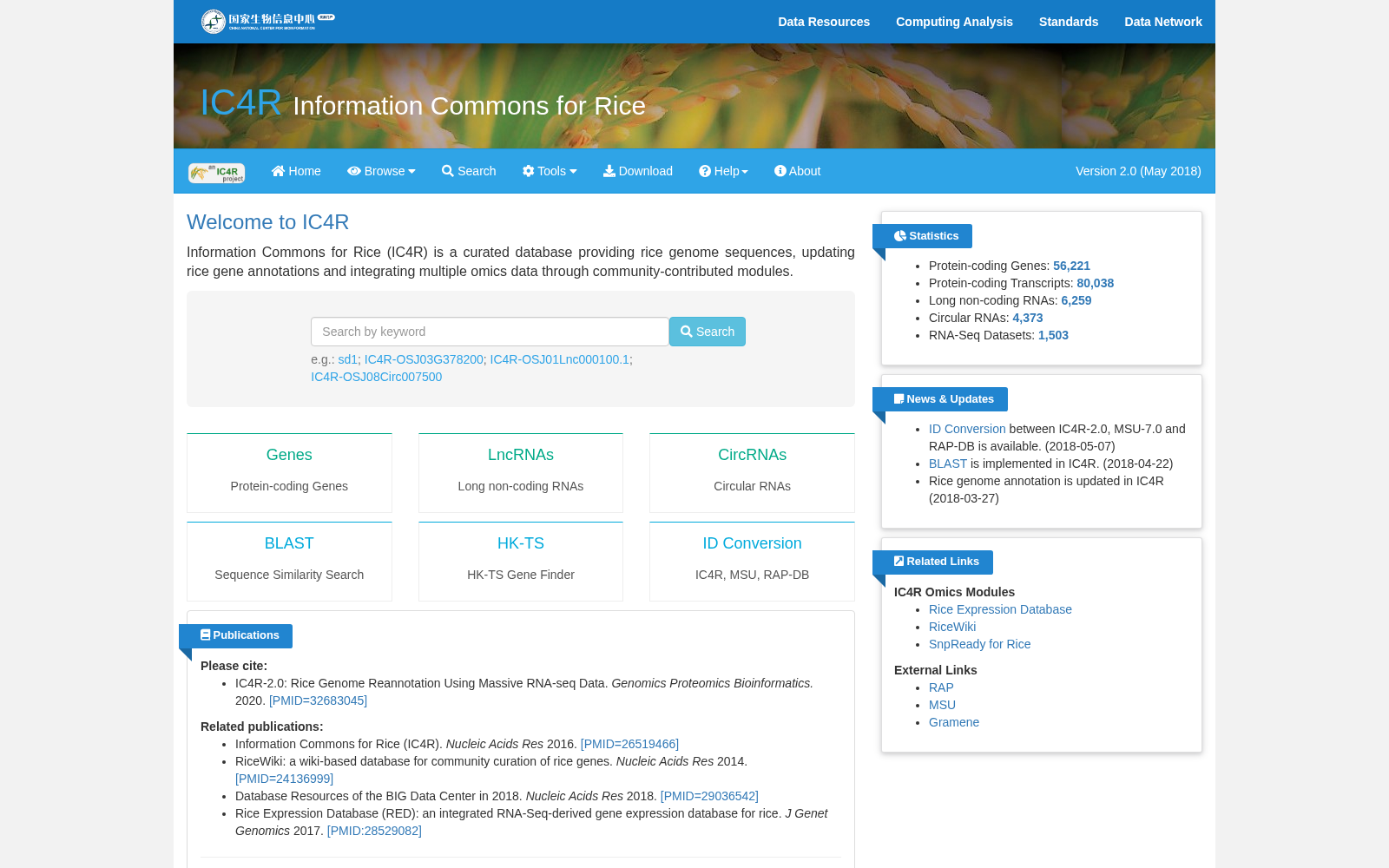Open protein-coding genes count 56,221

click(x=1071, y=266)
